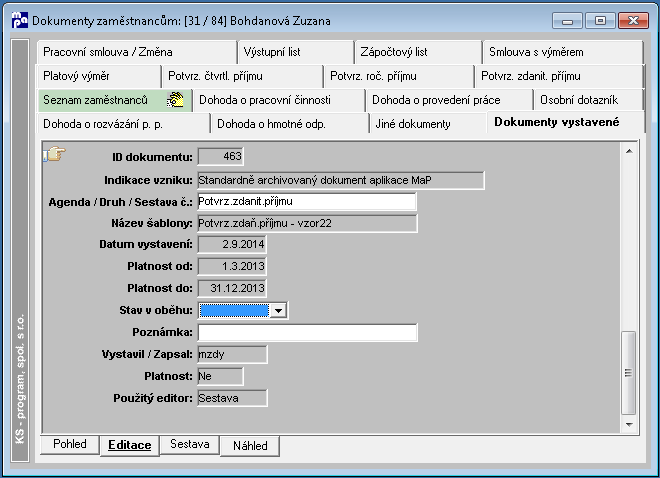Select the Dokumenty vystavené tab

tap(565, 122)
